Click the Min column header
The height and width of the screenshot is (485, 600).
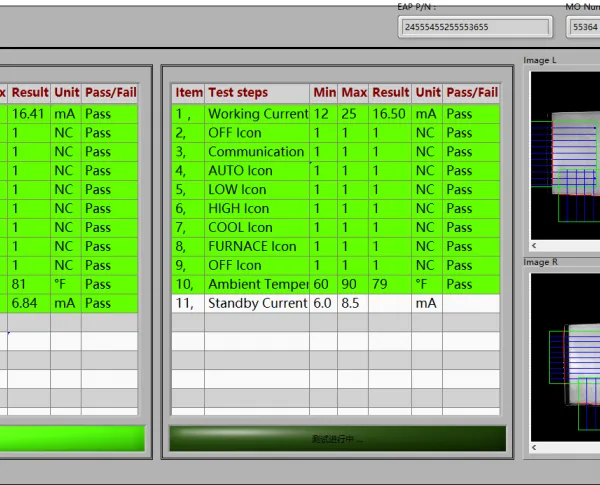(x=324, y=93)
